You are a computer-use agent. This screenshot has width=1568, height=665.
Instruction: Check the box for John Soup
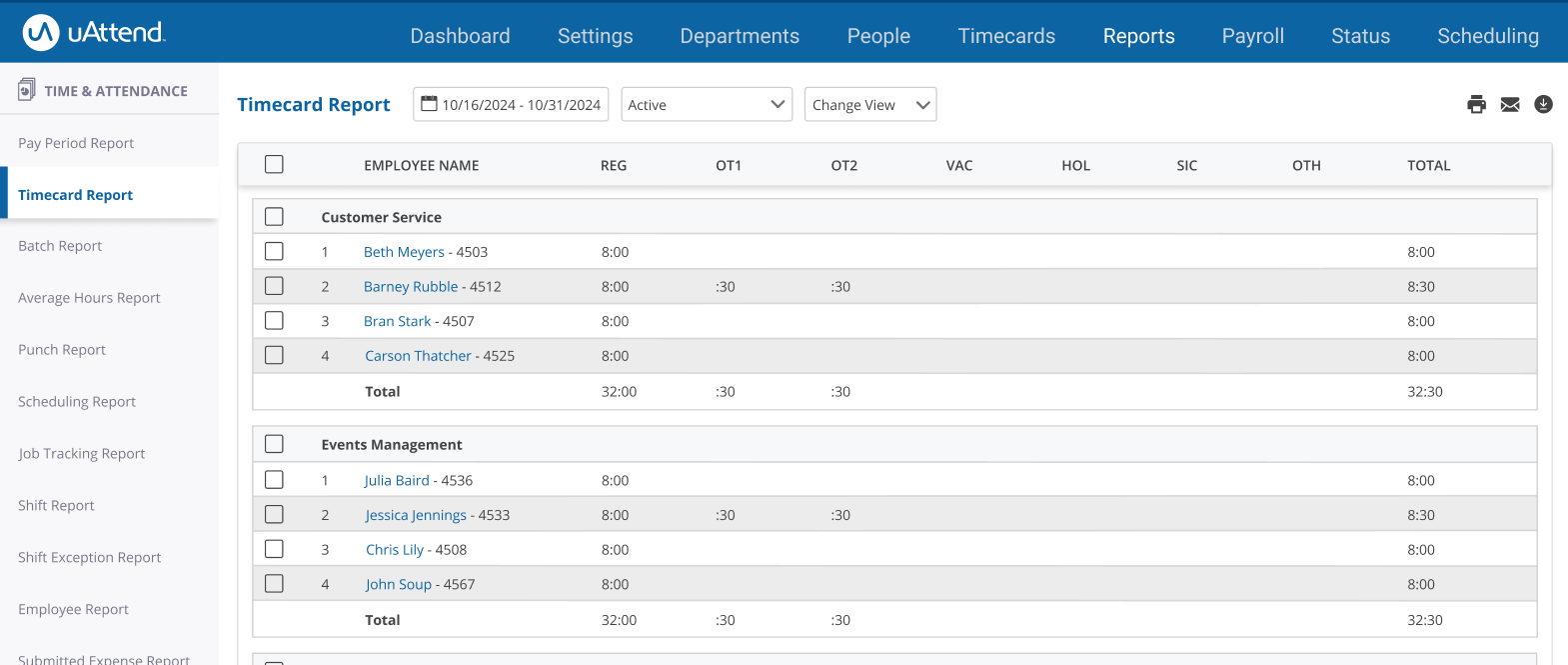[274, 583]
